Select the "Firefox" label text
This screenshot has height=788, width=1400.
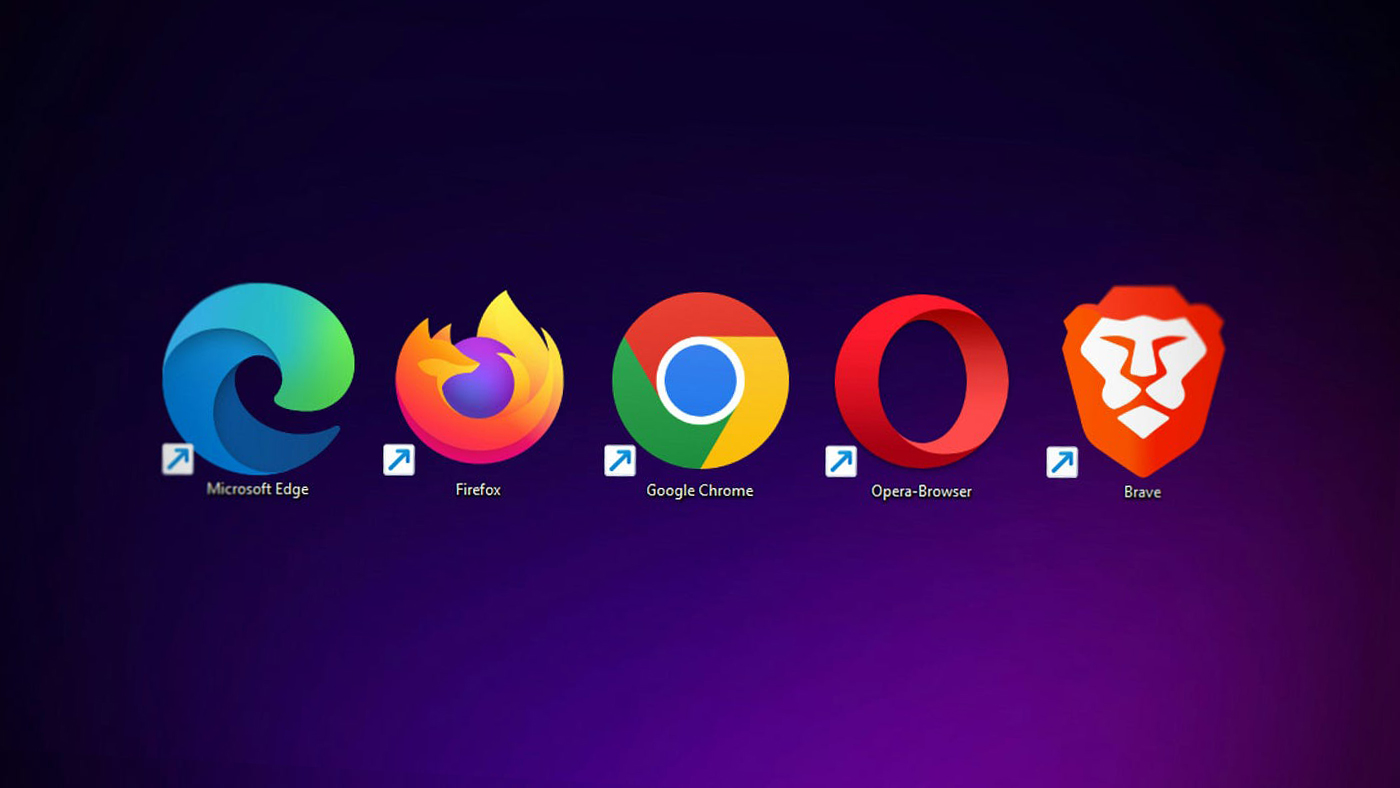coord(478,490)
